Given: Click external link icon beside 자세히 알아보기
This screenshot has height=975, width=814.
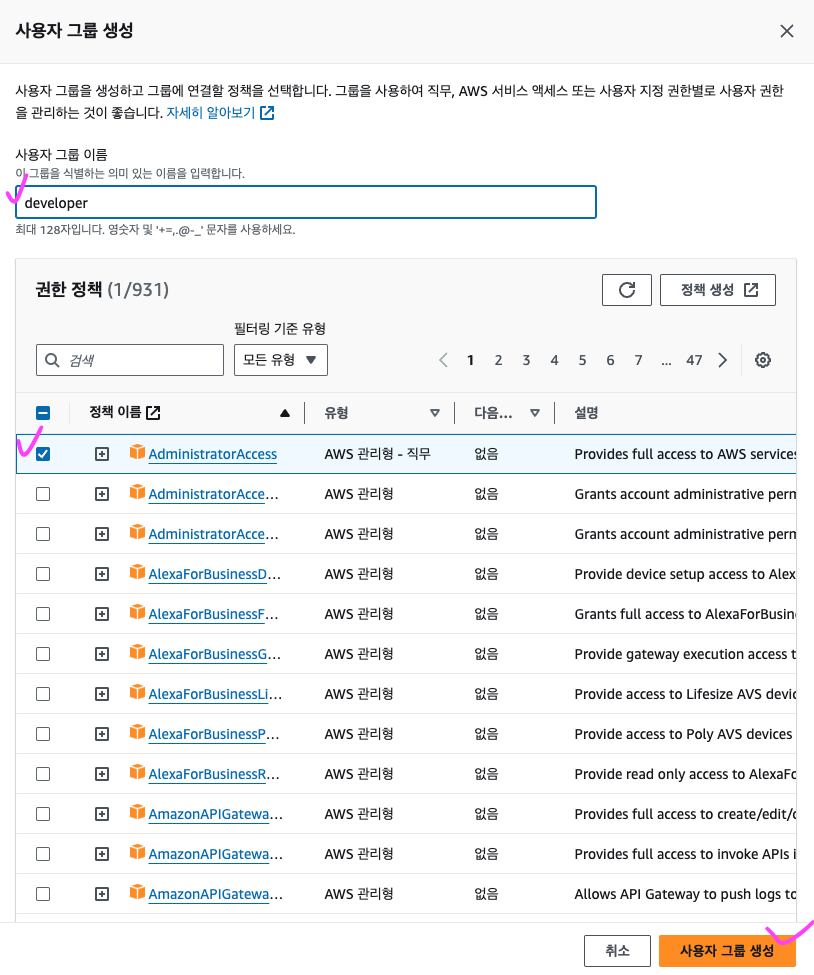Looking at the screenshot, I should 267,113.
